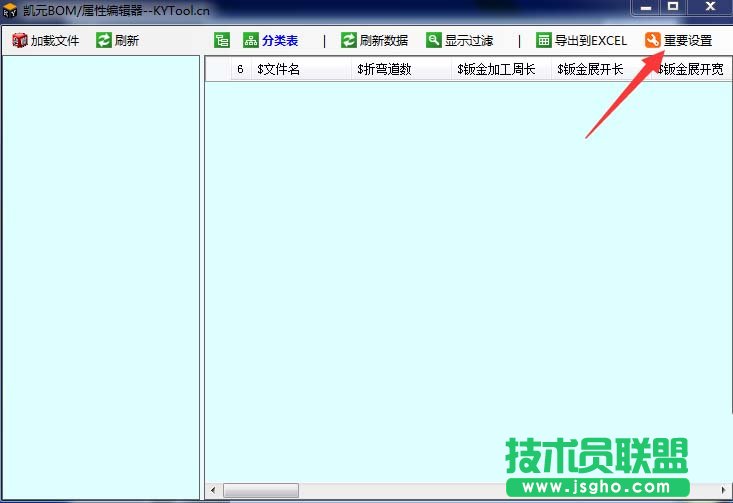Click the horizontal scrollbar thumb
The width and height of the screenshot is (733, 503).
tap(261, 490)
